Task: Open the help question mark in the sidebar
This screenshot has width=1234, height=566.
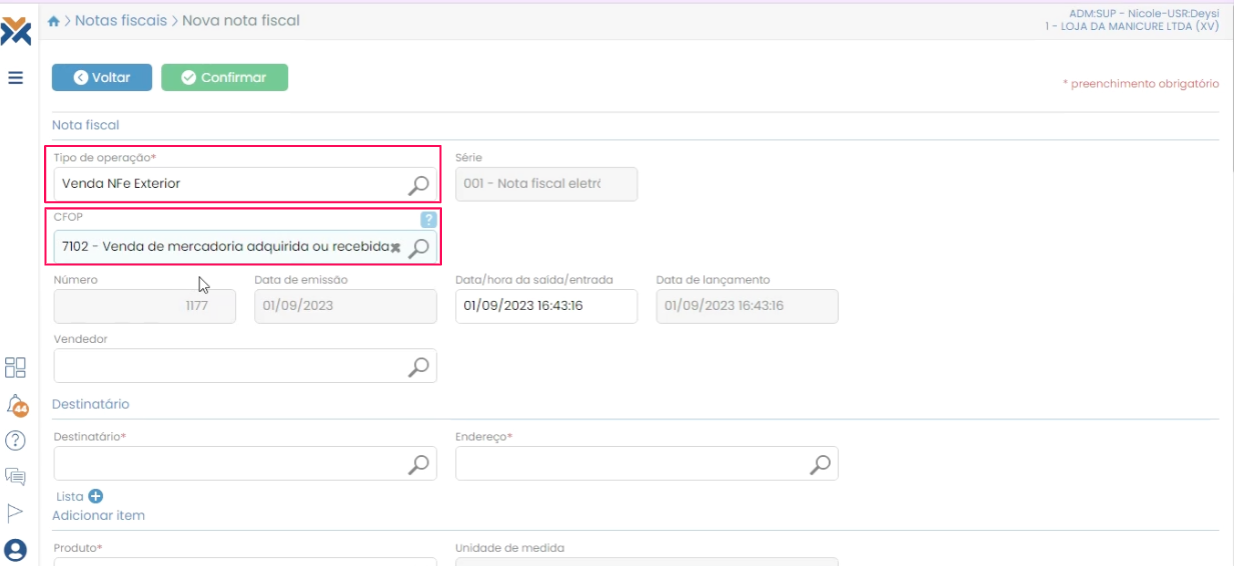Action: click(x=15, y=440)
